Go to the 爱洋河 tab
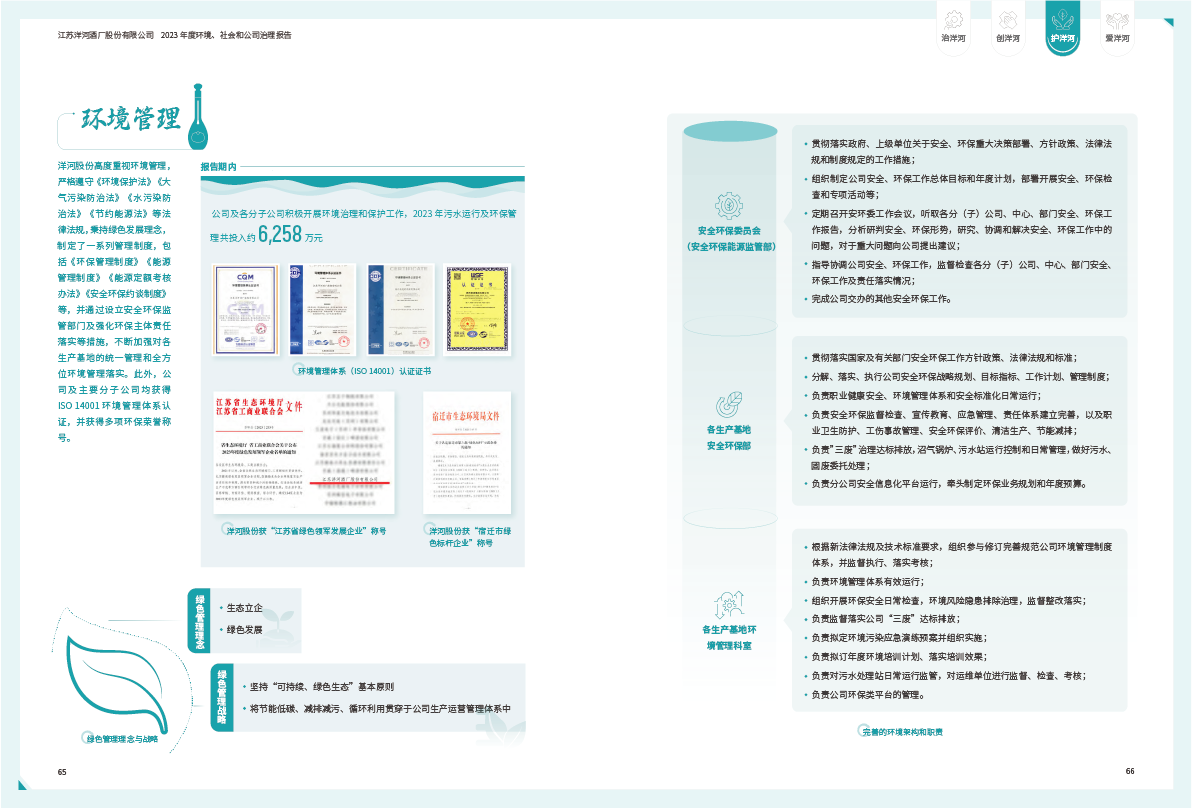The width and height of the screenshot is (1192, 809). click(x=1117, y=27)
